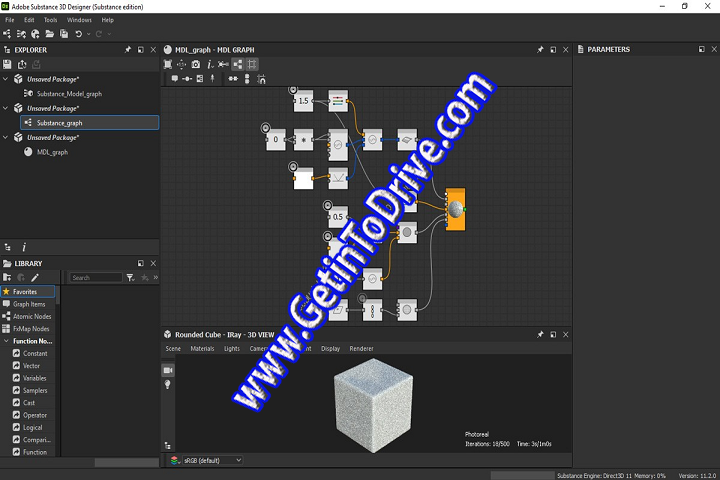The height and width of the screenshot is (480, 720).
Task: Select FxMap Nodes in Library
Action: (28, 329)
